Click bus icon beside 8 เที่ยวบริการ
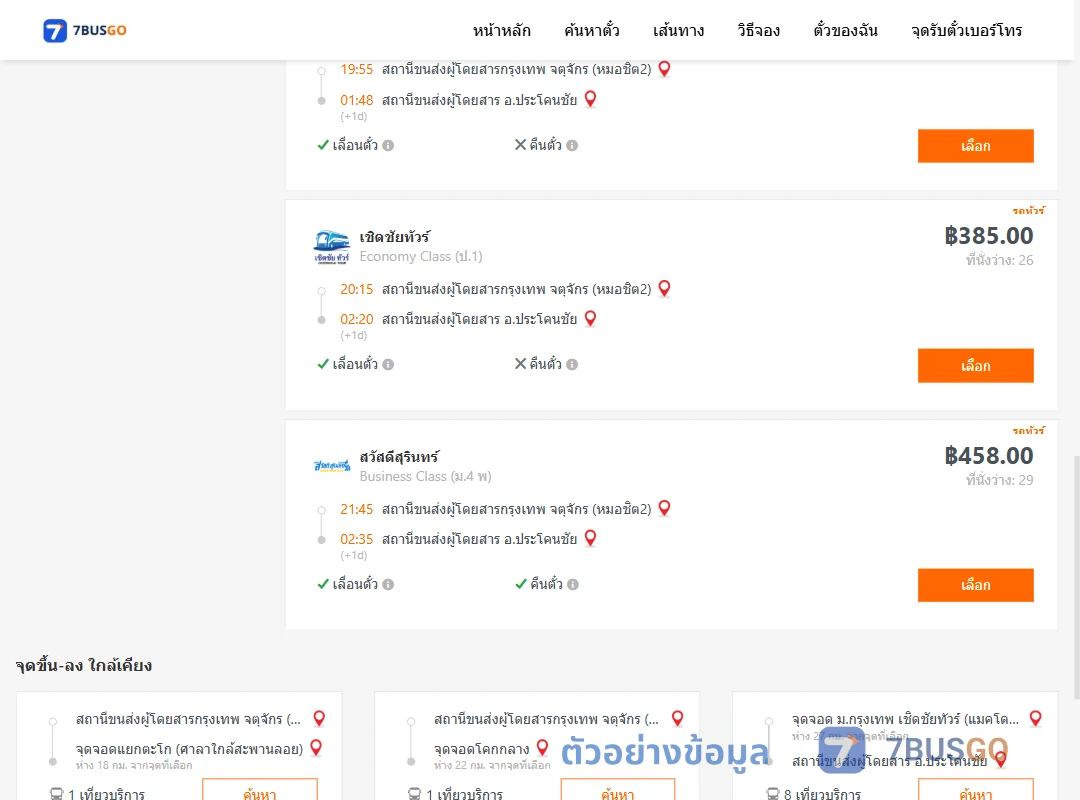The height and width of the screenshot is (800, 1080). (x=772, y=794)
